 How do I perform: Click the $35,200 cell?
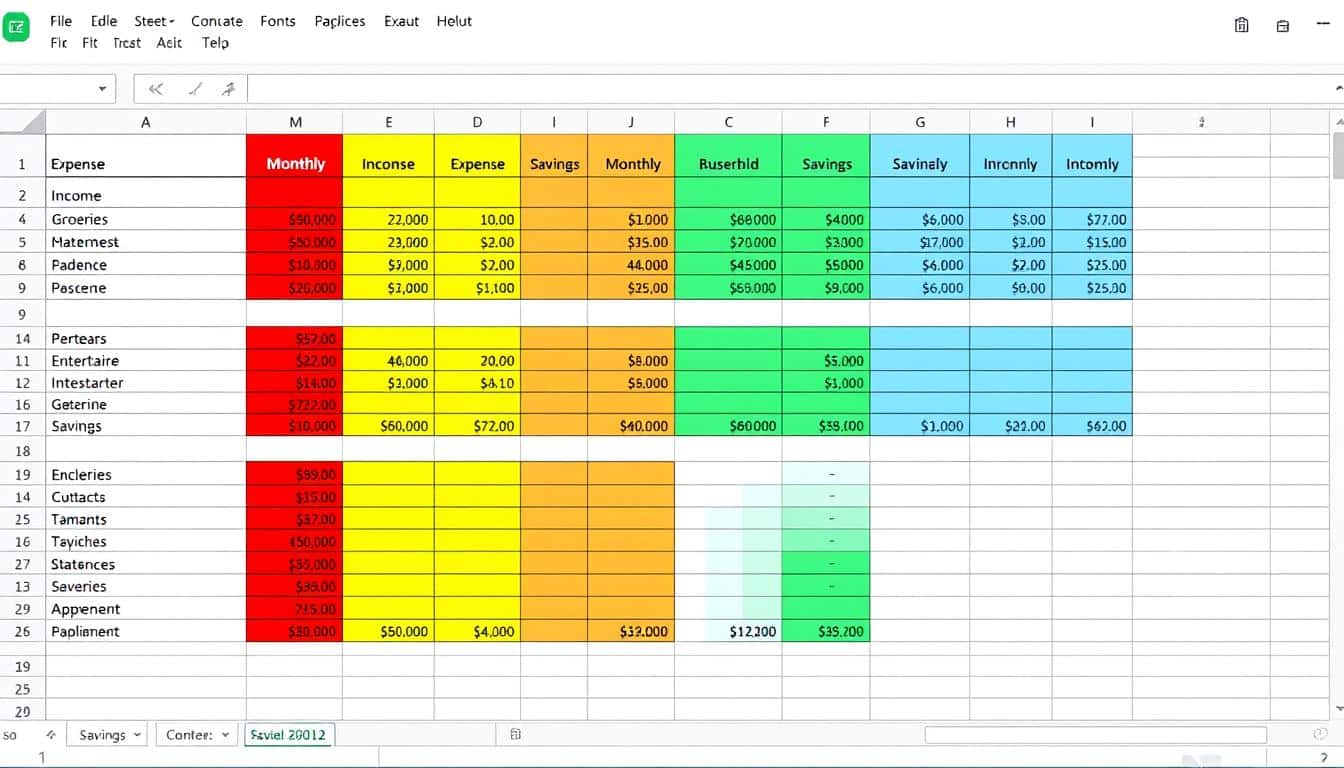coord(826,631)
